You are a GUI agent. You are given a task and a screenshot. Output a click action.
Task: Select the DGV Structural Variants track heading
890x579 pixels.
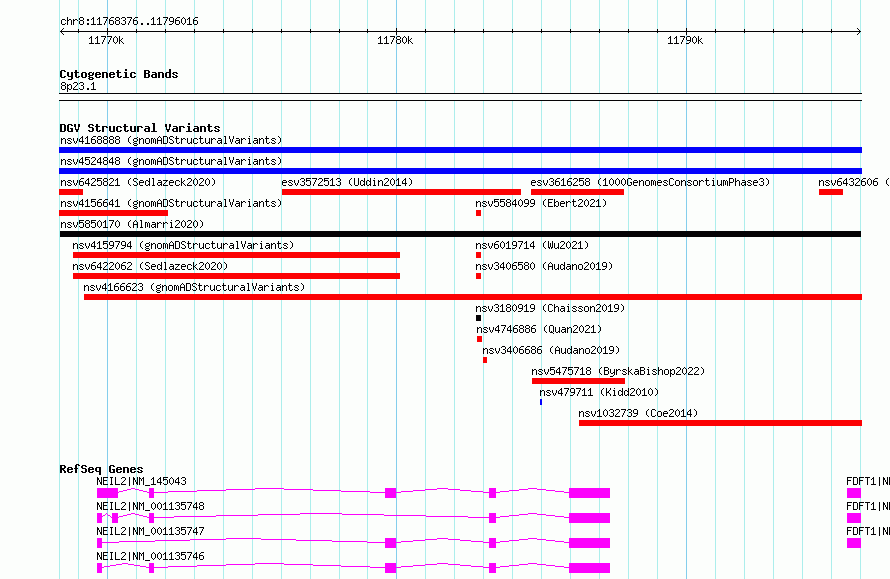tap(140, 128)
